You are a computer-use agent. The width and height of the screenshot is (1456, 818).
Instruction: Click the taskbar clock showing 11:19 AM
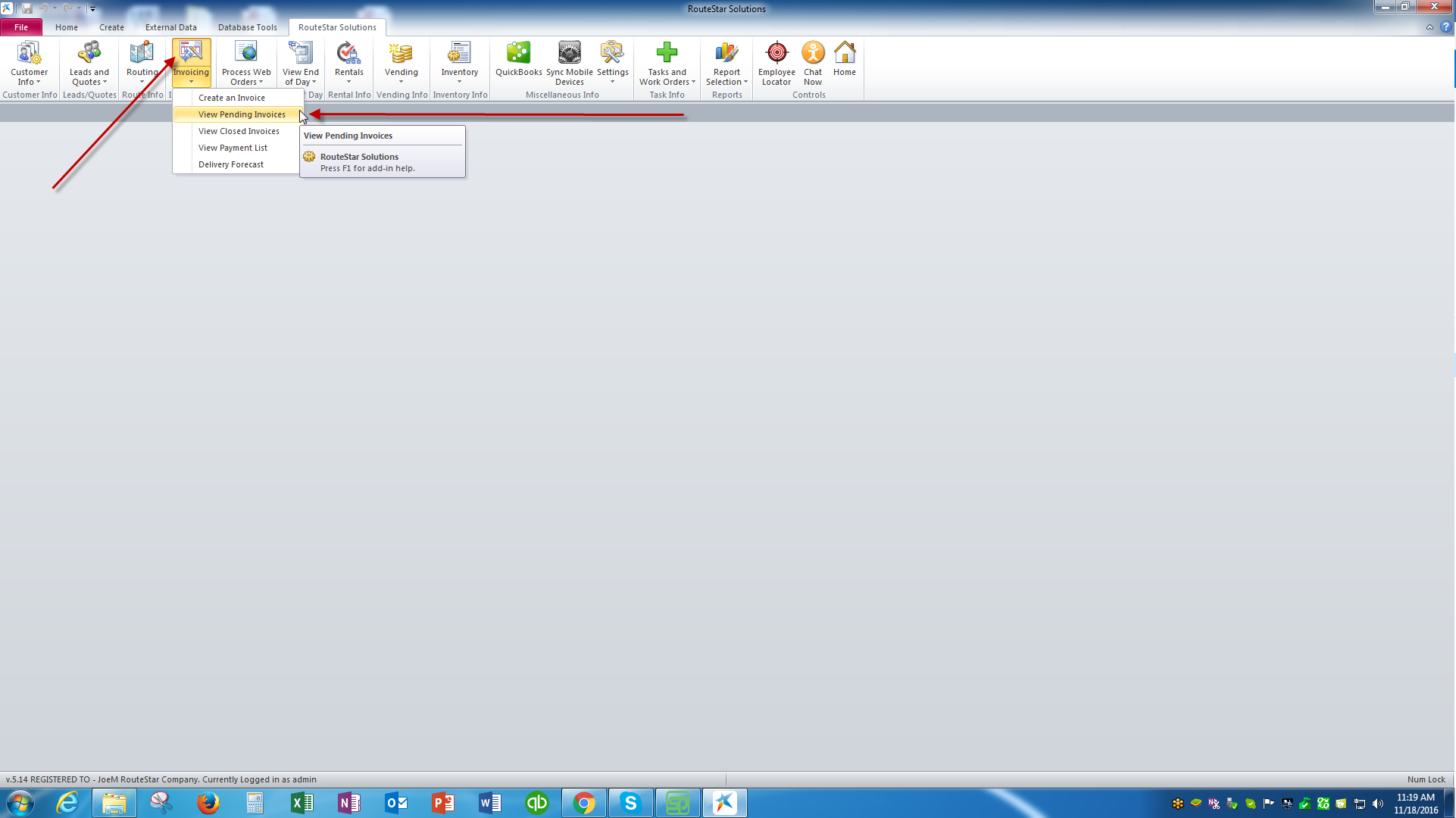click(x=1416, y=798)
